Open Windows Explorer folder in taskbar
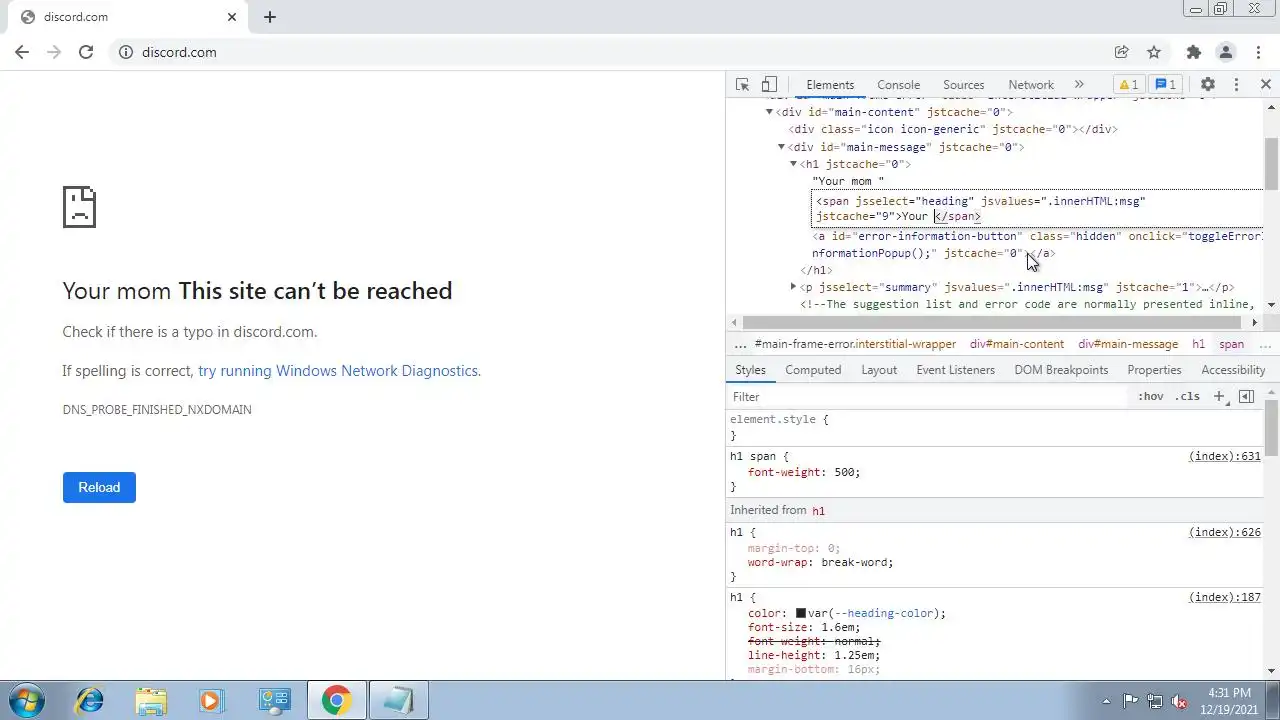This screenshot has height=720, width=1280. 151,701
